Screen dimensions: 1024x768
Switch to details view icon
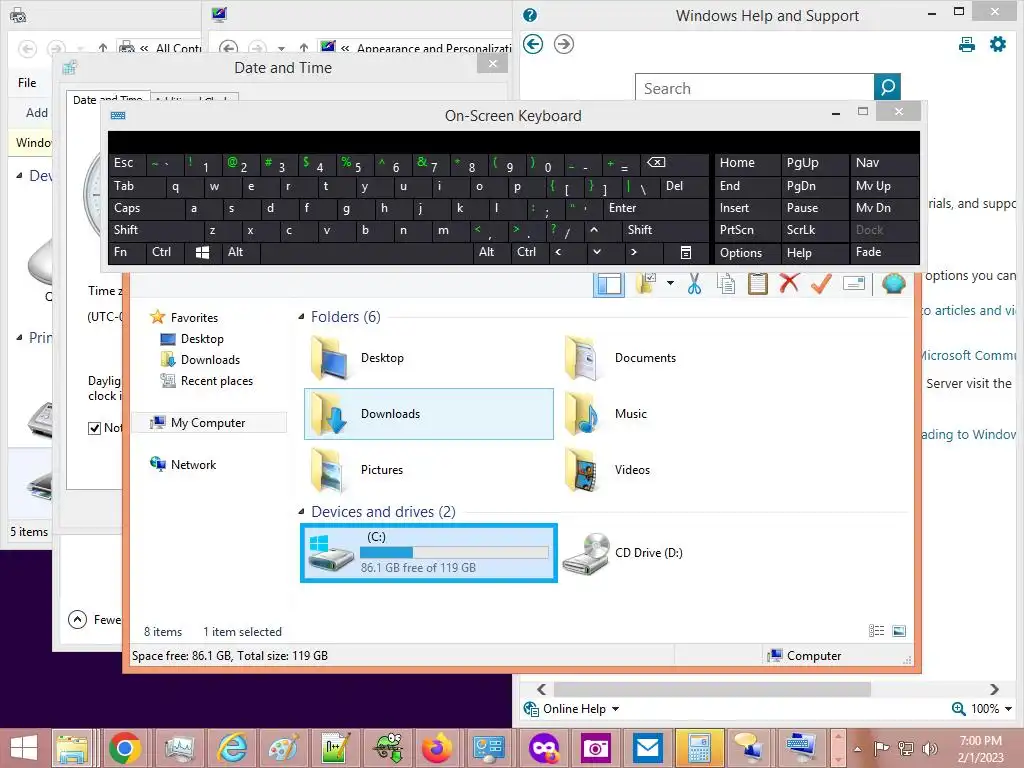coord(876,630)
